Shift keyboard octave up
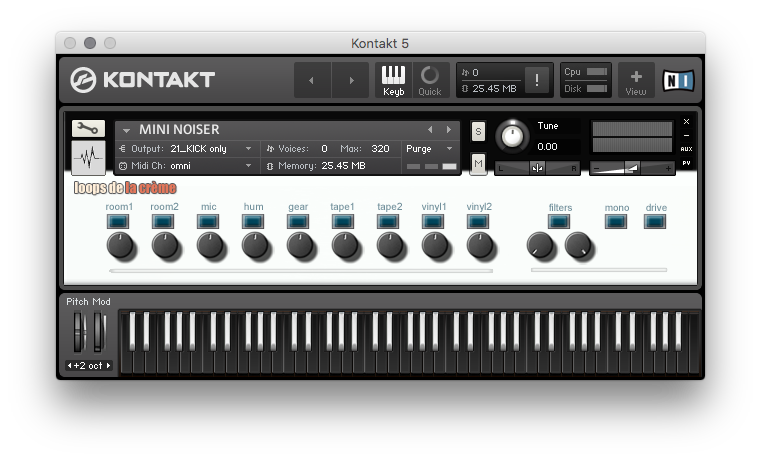This screenshot has height=460, width=761. click(108, 365)
